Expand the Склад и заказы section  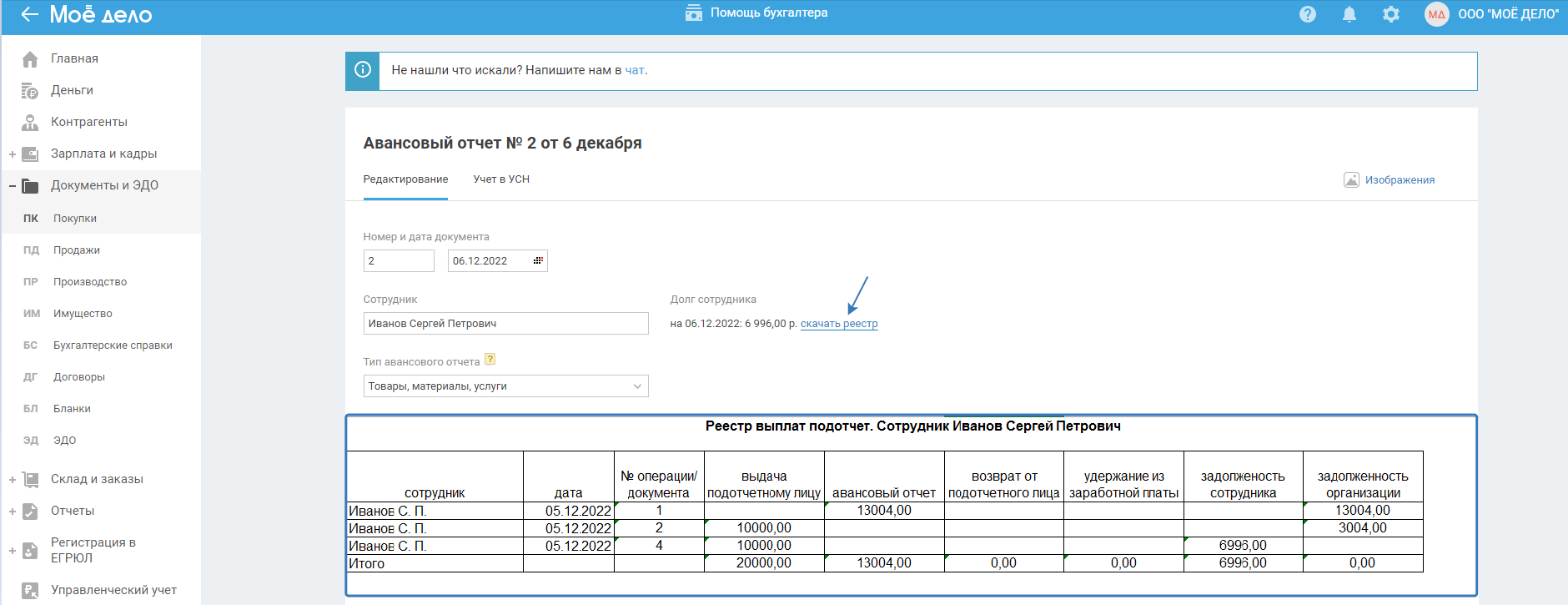coord(13,480)
